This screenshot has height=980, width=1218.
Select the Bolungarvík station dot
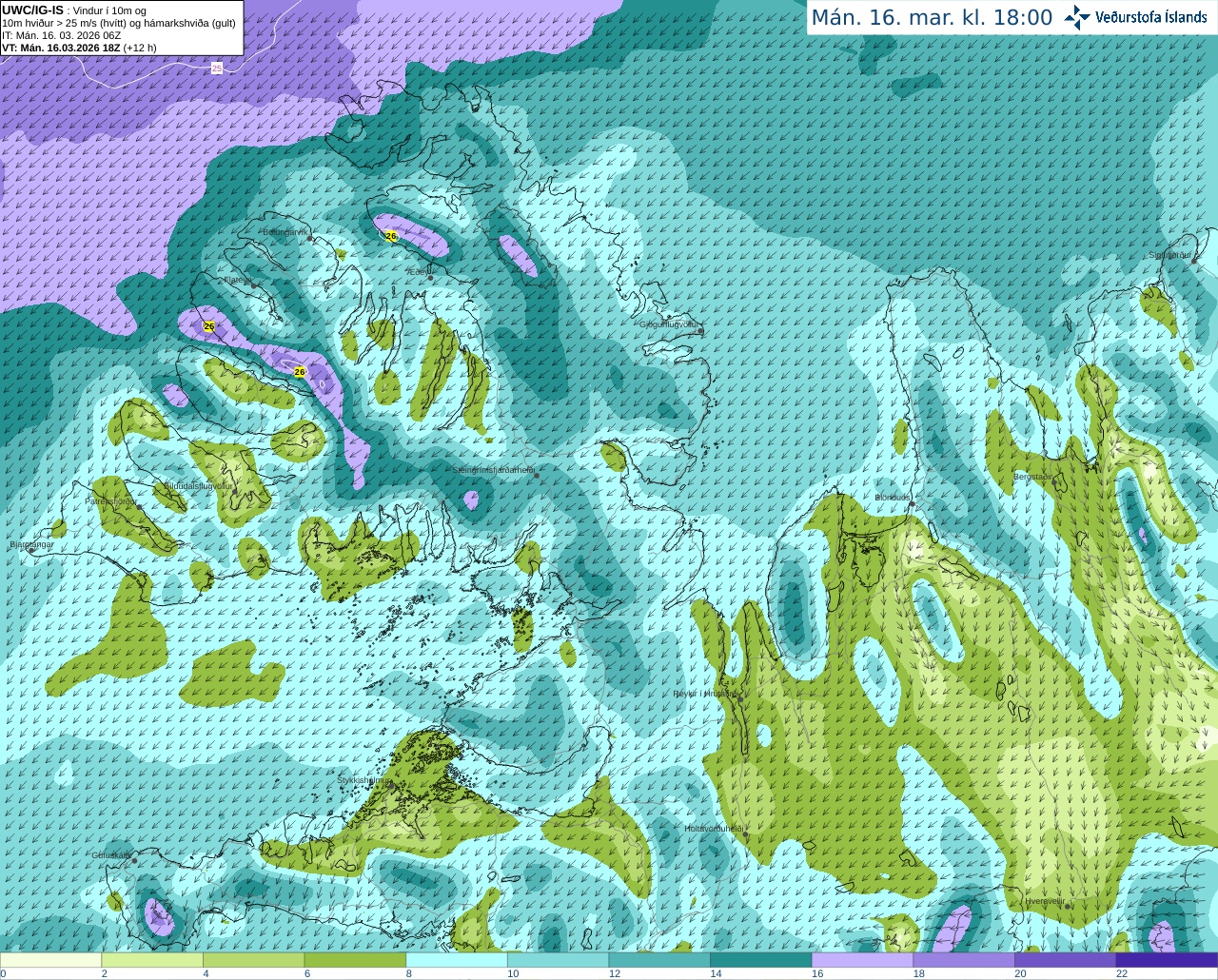point(311,238)
